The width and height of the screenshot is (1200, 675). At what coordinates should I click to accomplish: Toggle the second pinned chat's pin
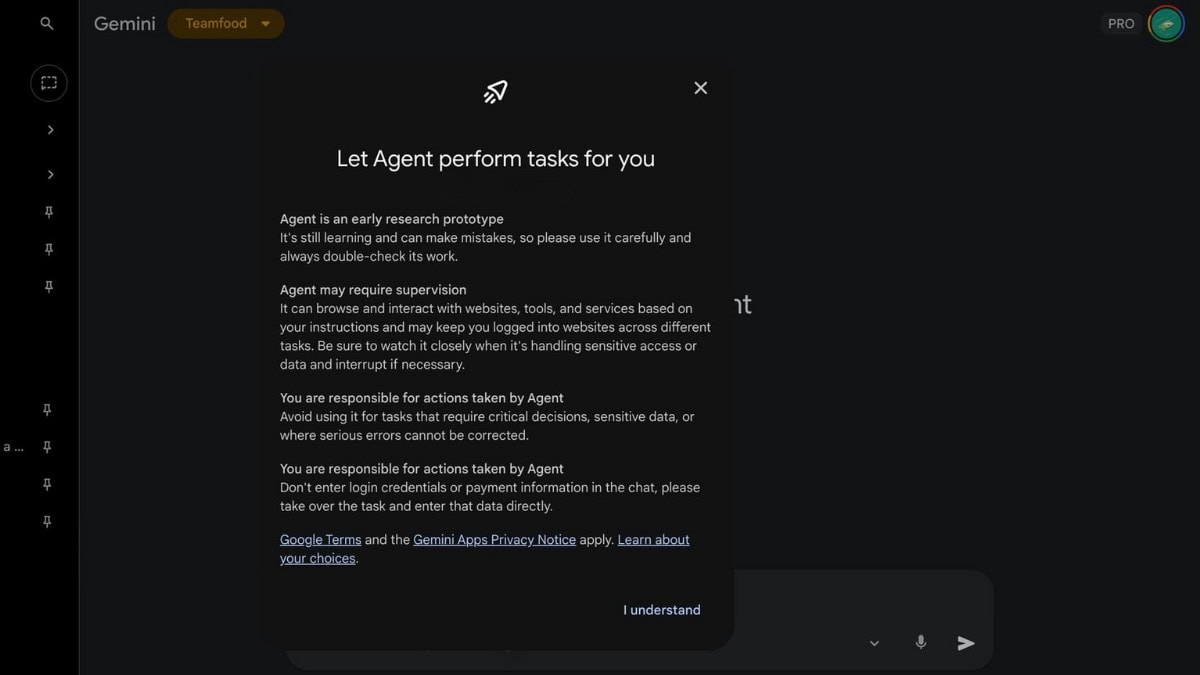(x=48, y=249)
